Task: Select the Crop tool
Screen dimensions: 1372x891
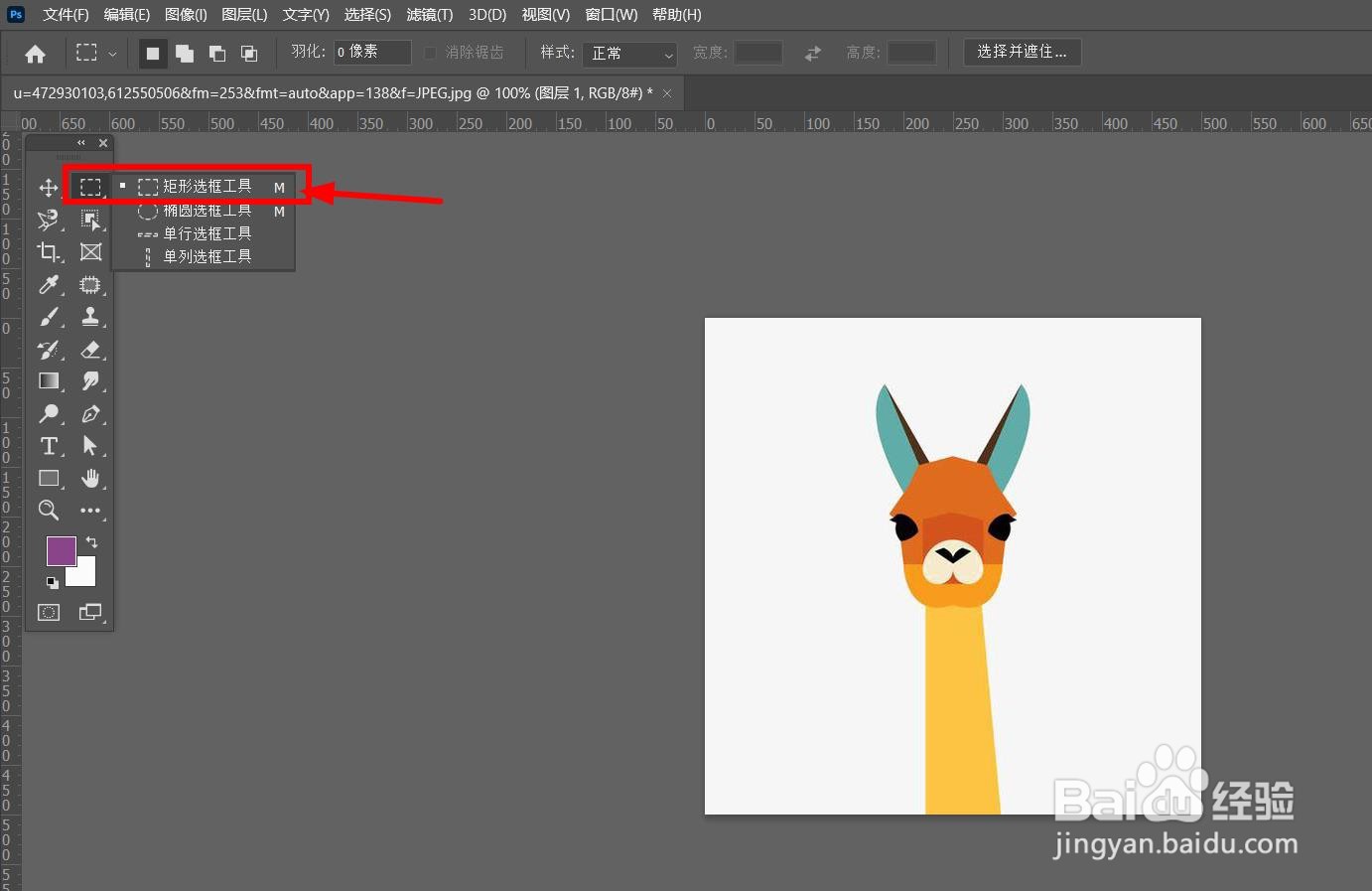Action: 48,252
